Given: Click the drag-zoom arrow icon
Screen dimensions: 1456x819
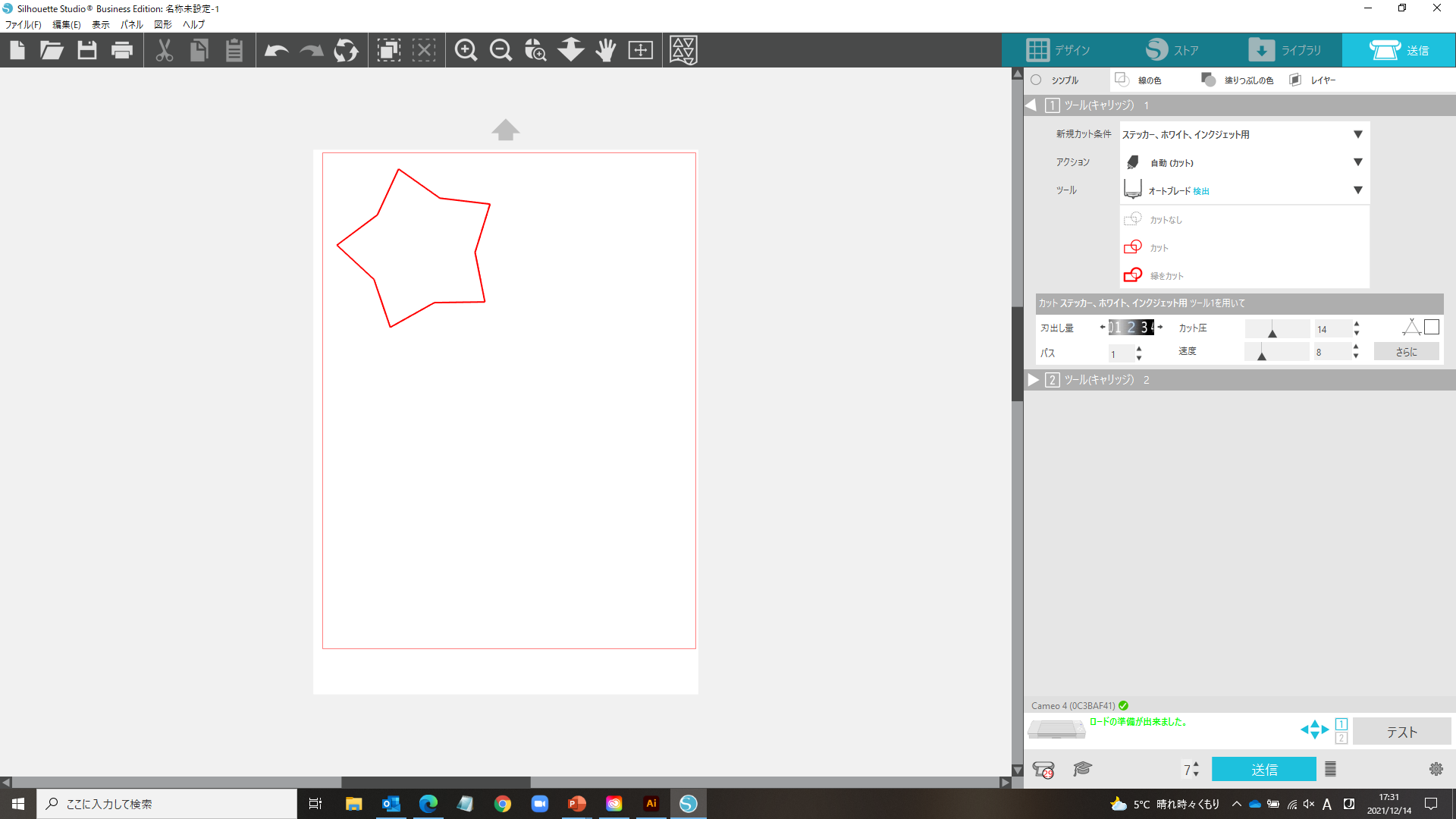Looking at the screenshot, I should tap(571, 50).
